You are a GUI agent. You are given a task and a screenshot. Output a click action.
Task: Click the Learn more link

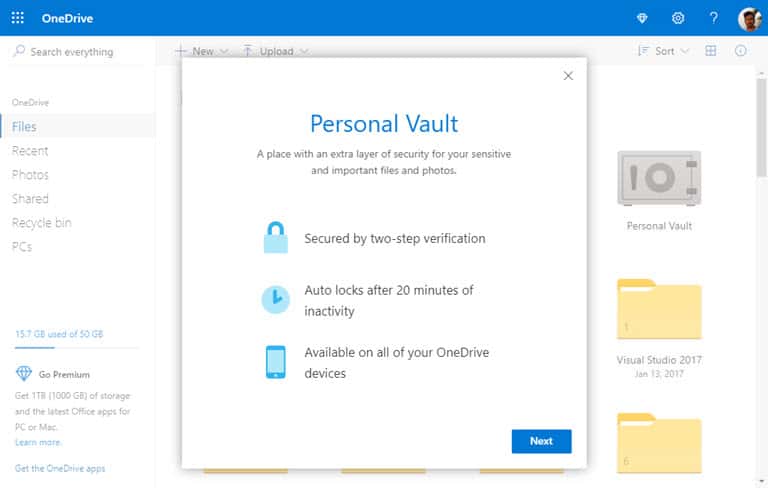pyautogui.click(x=38, y=442)
